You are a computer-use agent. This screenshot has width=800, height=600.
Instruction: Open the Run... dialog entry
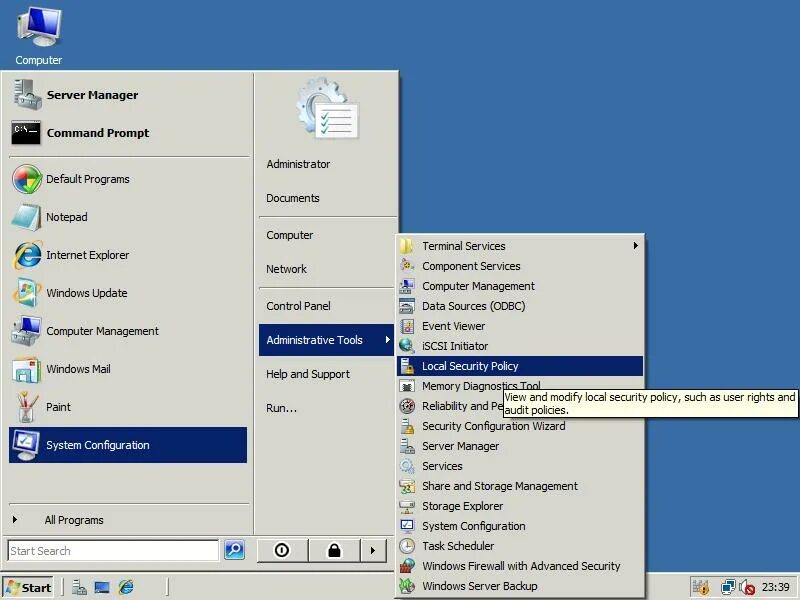point(327,408)
